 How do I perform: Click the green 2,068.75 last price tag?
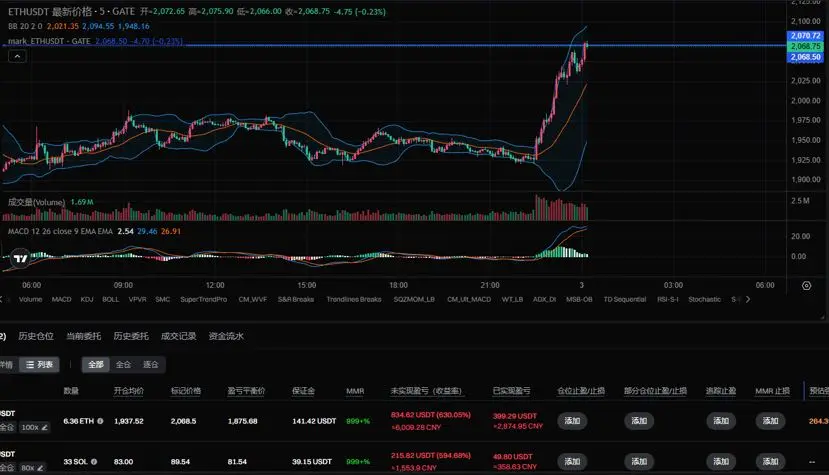pyautogui.click(x=805, y=46)
